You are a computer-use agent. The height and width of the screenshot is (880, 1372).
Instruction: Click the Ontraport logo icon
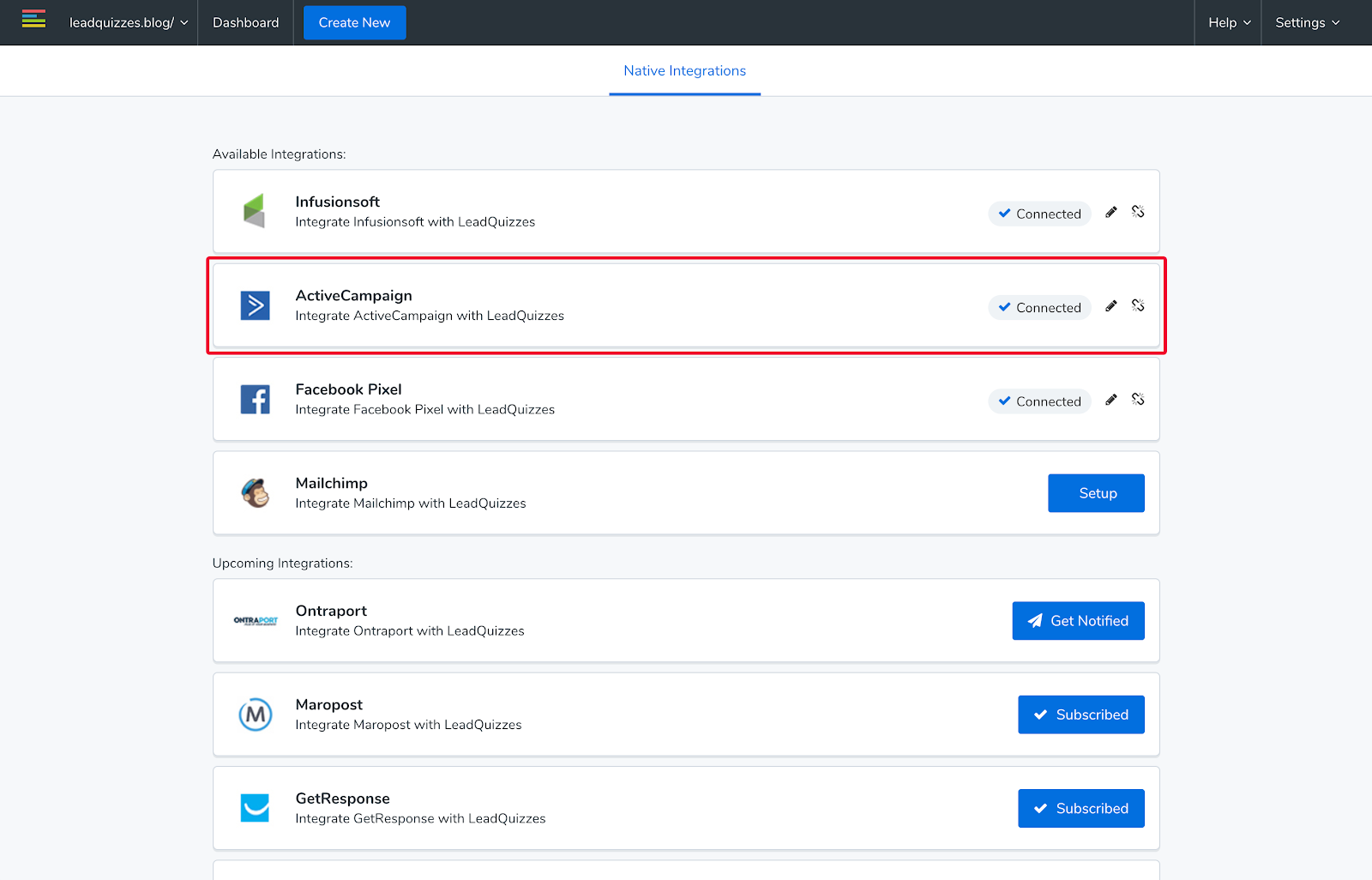click(256, 620)
